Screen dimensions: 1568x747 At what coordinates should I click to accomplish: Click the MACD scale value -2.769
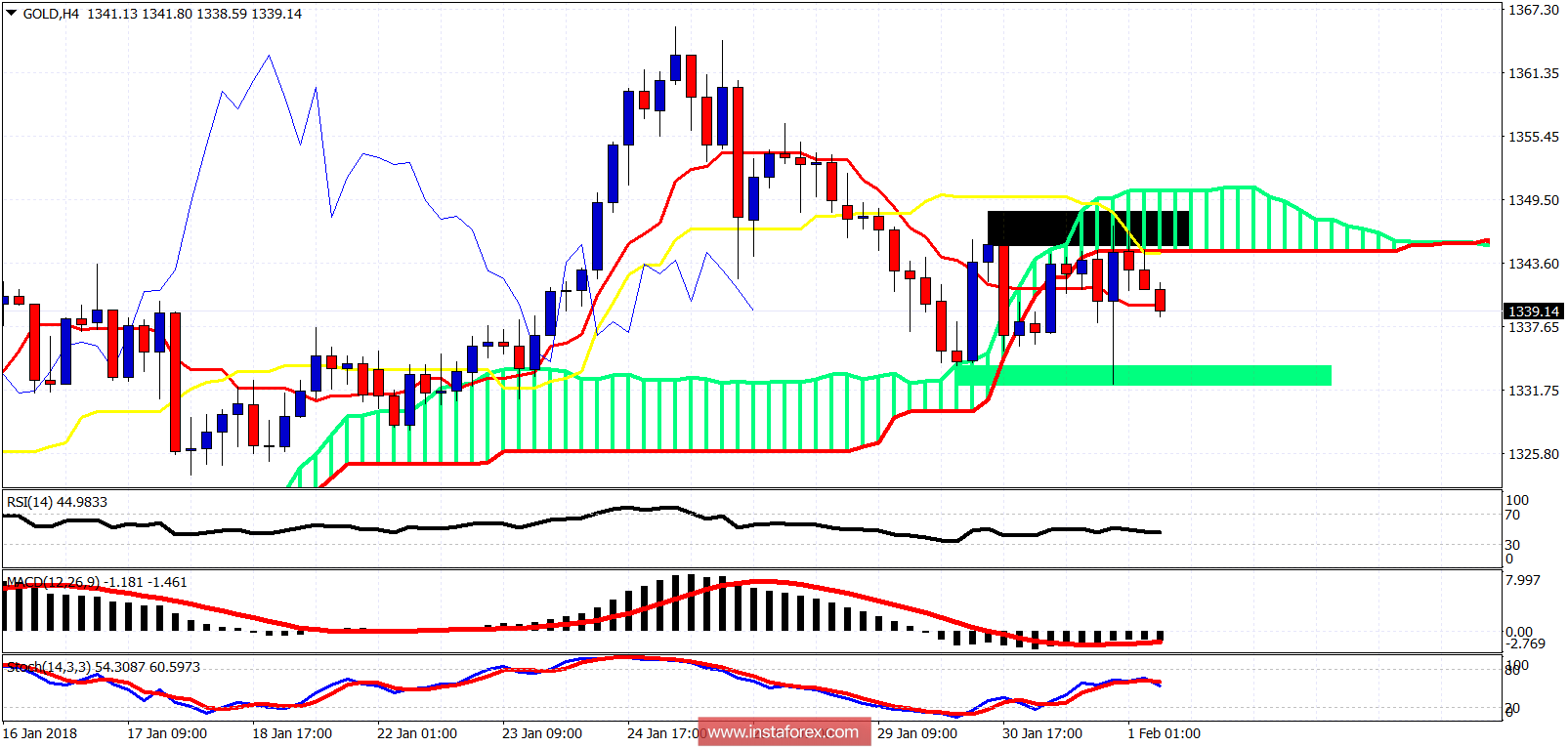click(x=1525, y=643)
